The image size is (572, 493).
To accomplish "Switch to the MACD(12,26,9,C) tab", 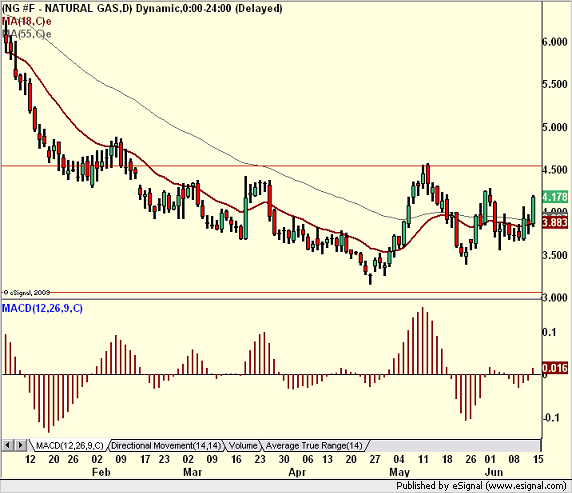I will click(x=70, y=446).
